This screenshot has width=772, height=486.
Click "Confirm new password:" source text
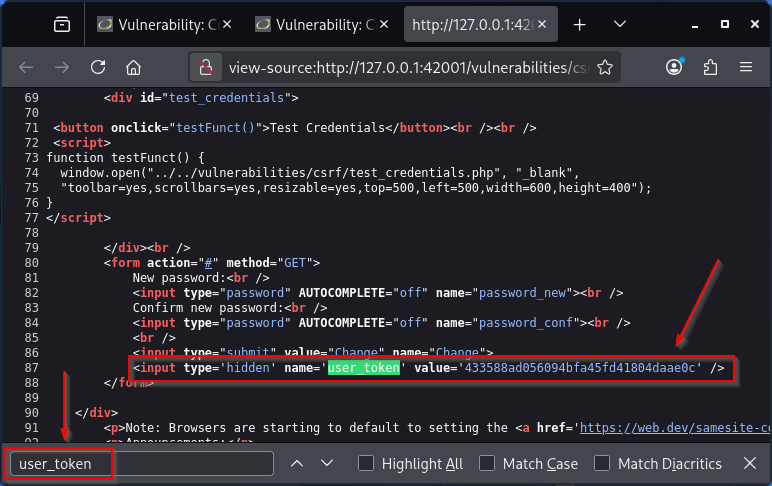[208, 308]
